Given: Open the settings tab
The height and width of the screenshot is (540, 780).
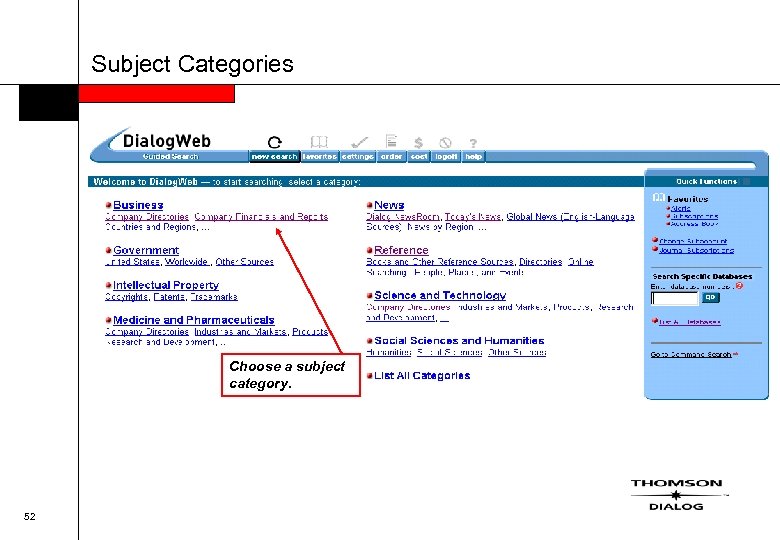Looking at the screenshot, I should pos(357,157).
